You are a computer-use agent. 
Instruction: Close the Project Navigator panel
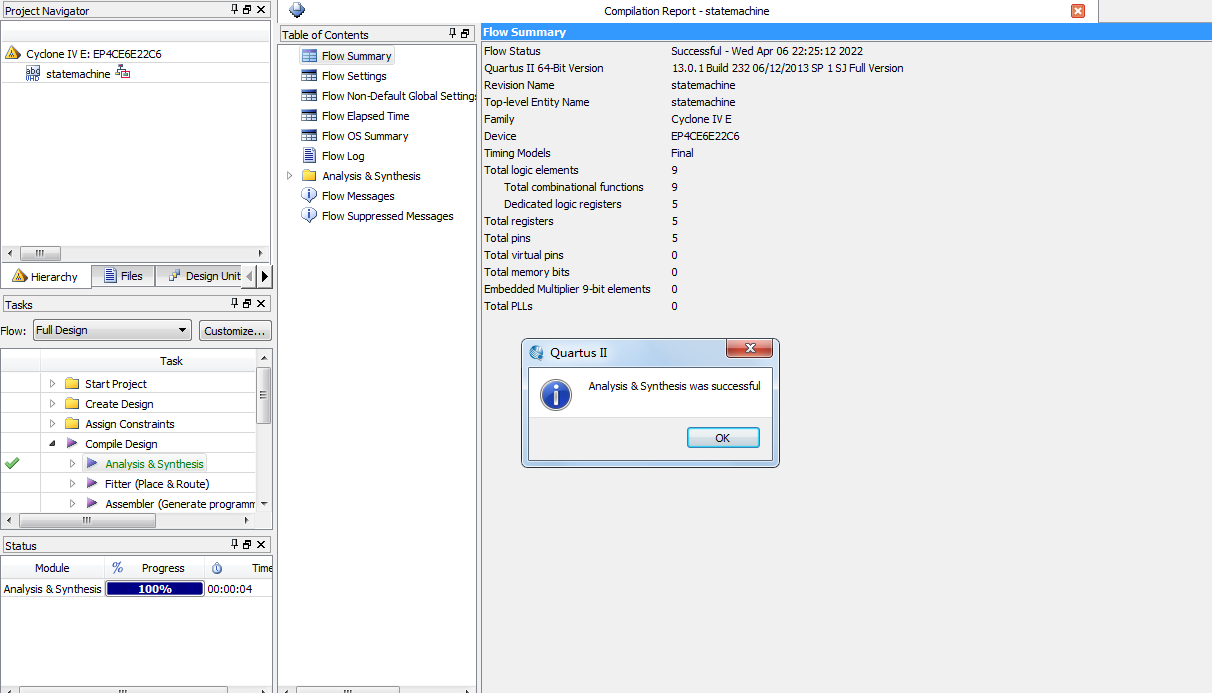click(x=261, y=10)
